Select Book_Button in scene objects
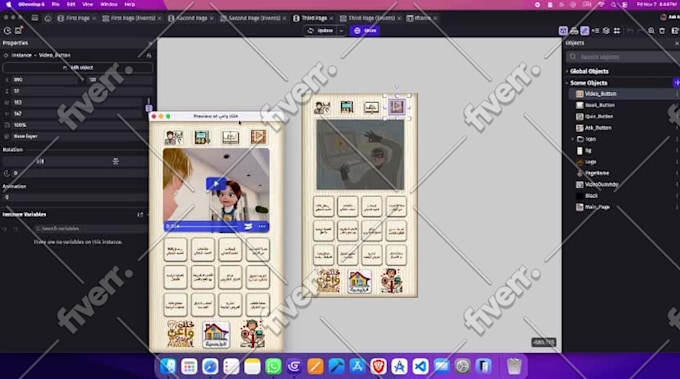 coord(600,105)
